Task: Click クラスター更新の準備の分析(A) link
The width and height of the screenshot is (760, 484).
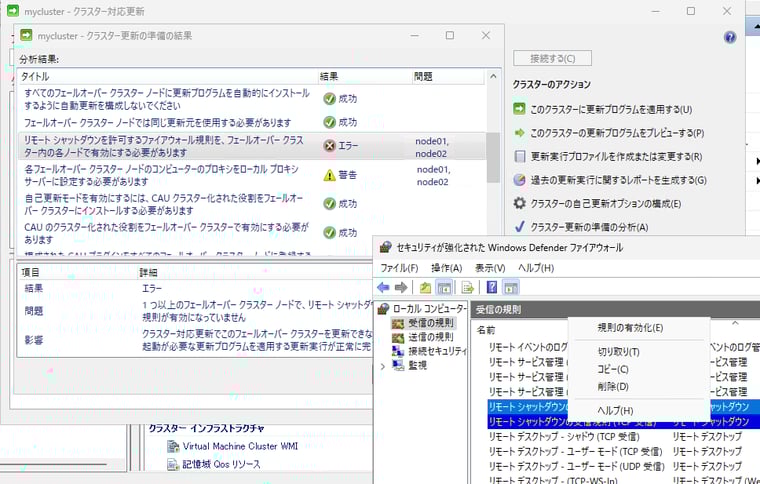Action: (589, 227)
